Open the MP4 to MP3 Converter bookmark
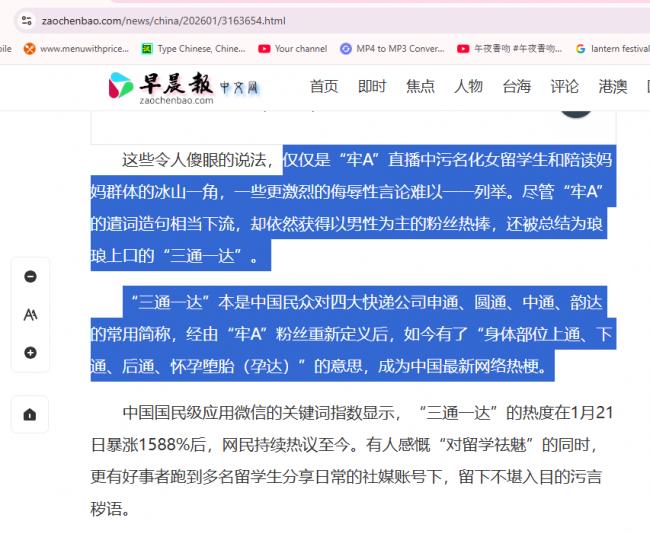This screenshot has height=534, width=650. click(392, 48)
